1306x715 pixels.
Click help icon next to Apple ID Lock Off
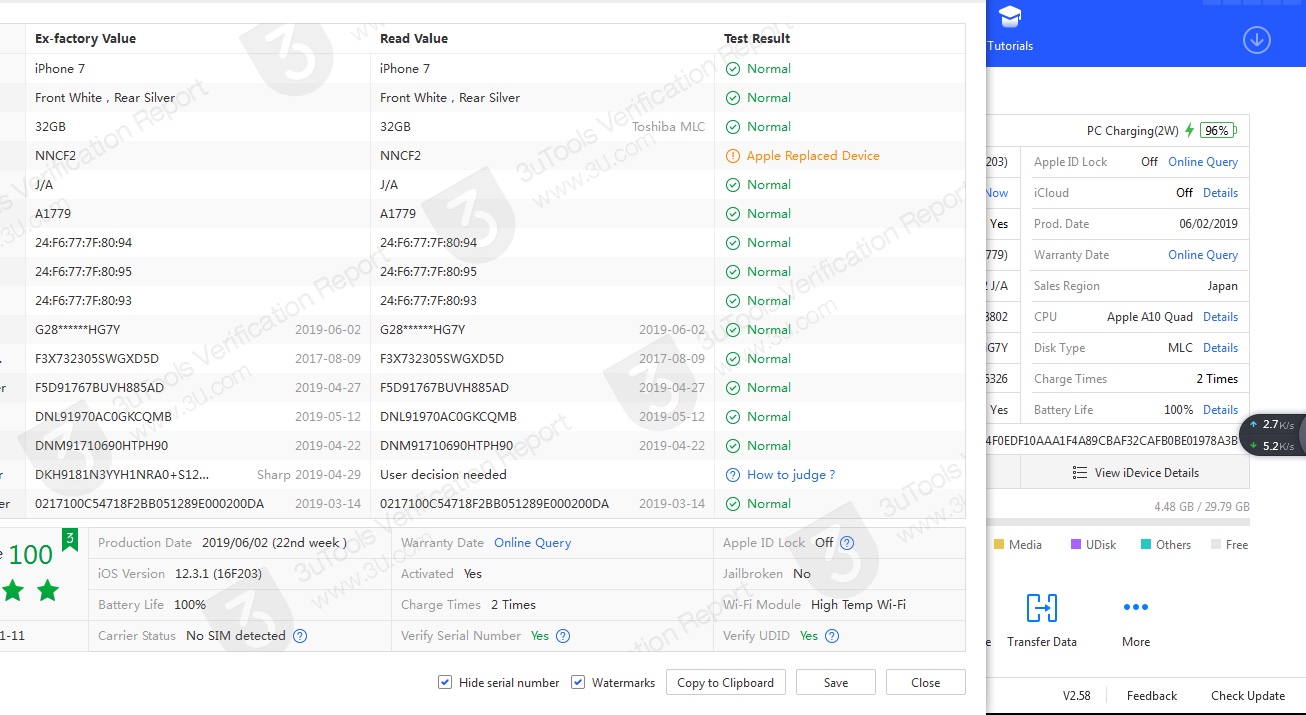pos(847,543)
